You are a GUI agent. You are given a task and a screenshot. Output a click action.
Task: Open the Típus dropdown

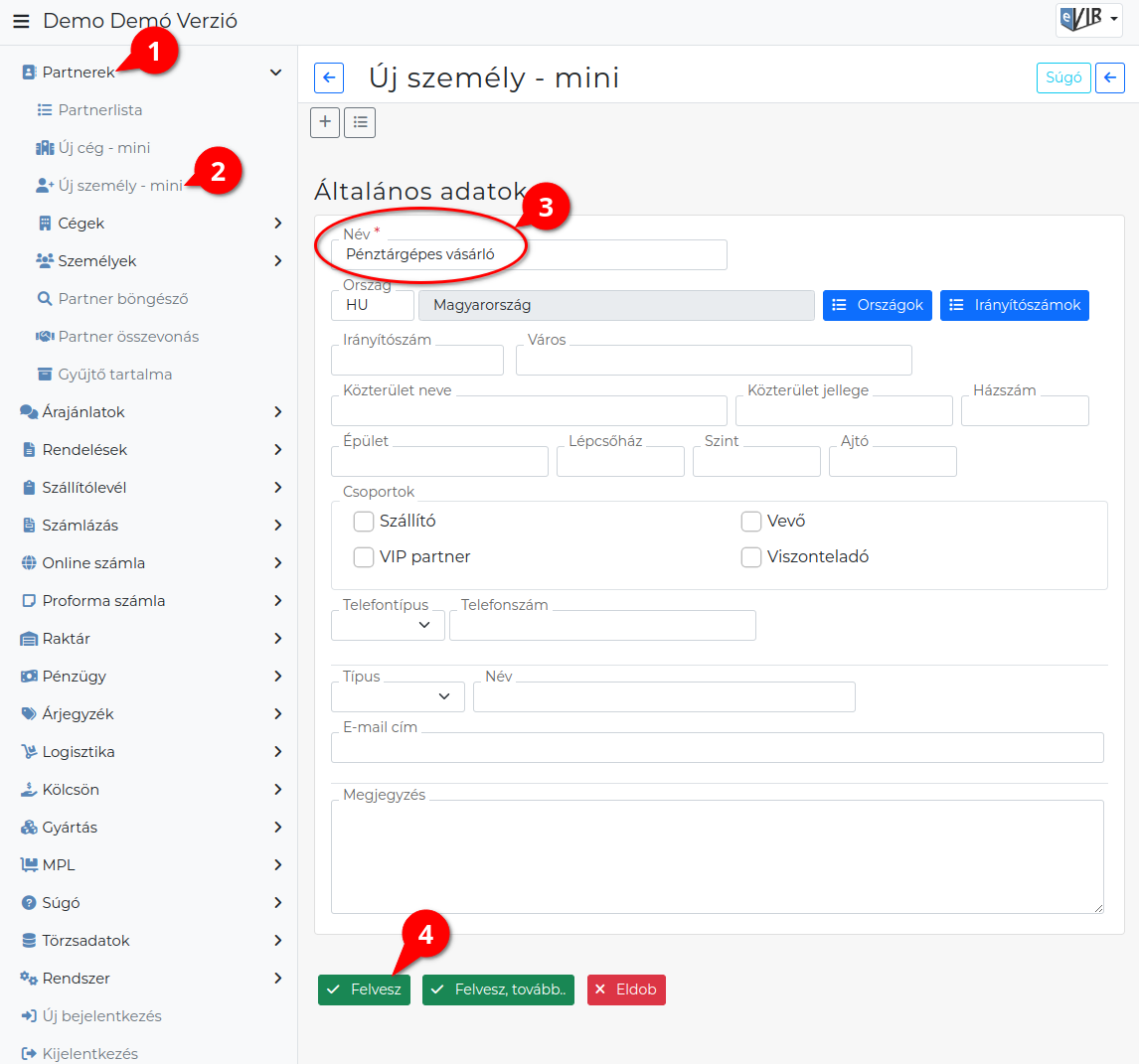tap(398, 696)
